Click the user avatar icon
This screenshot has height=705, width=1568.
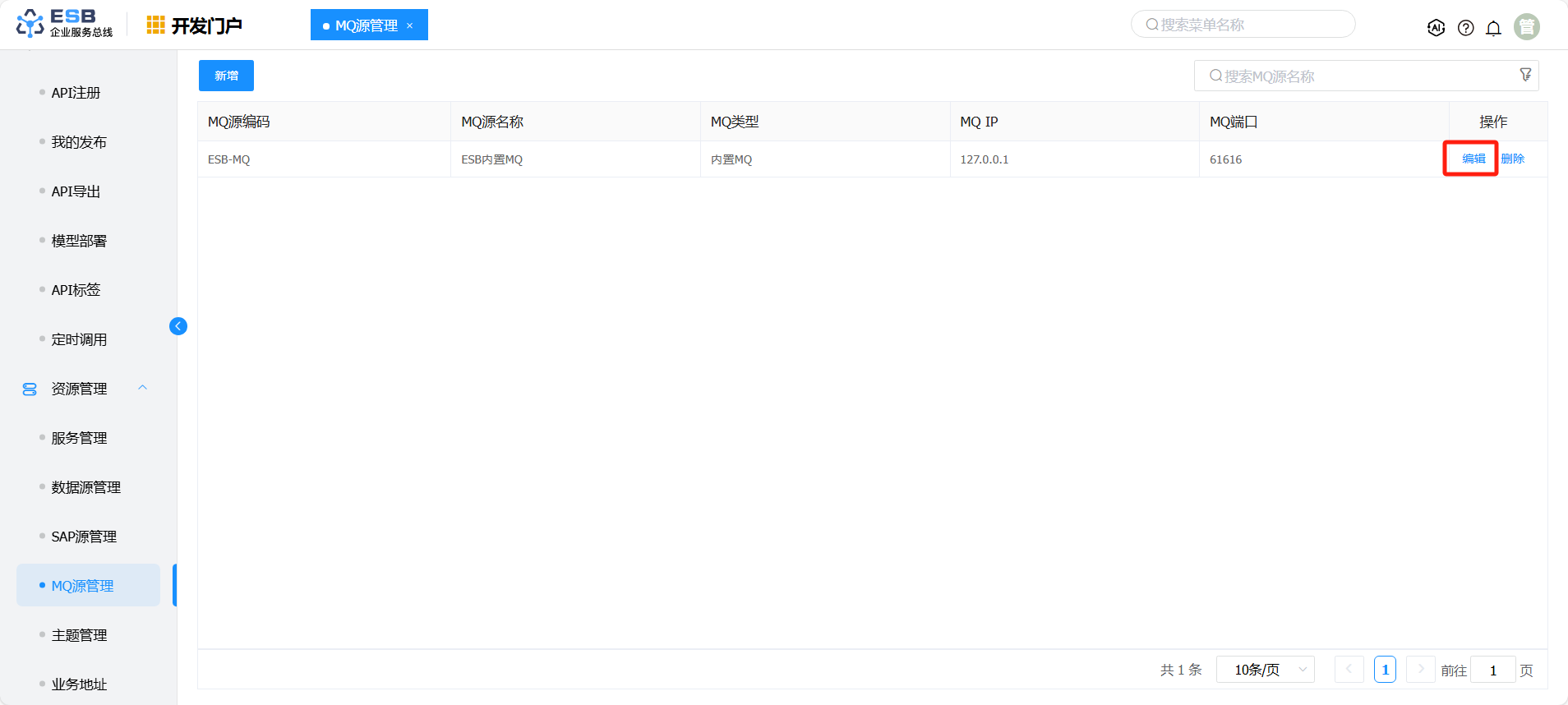click(x=1526, y=27)
